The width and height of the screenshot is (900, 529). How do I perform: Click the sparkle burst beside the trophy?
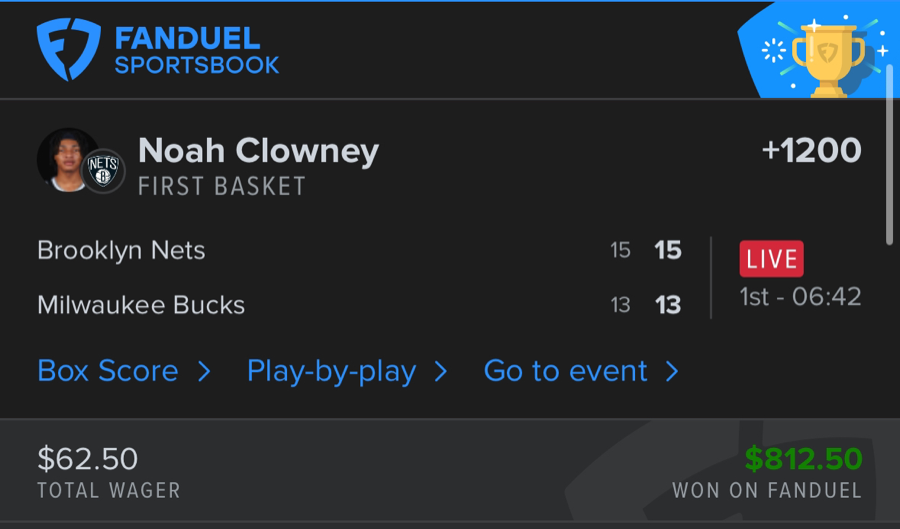pyautogui.click(x=774, y=51)
